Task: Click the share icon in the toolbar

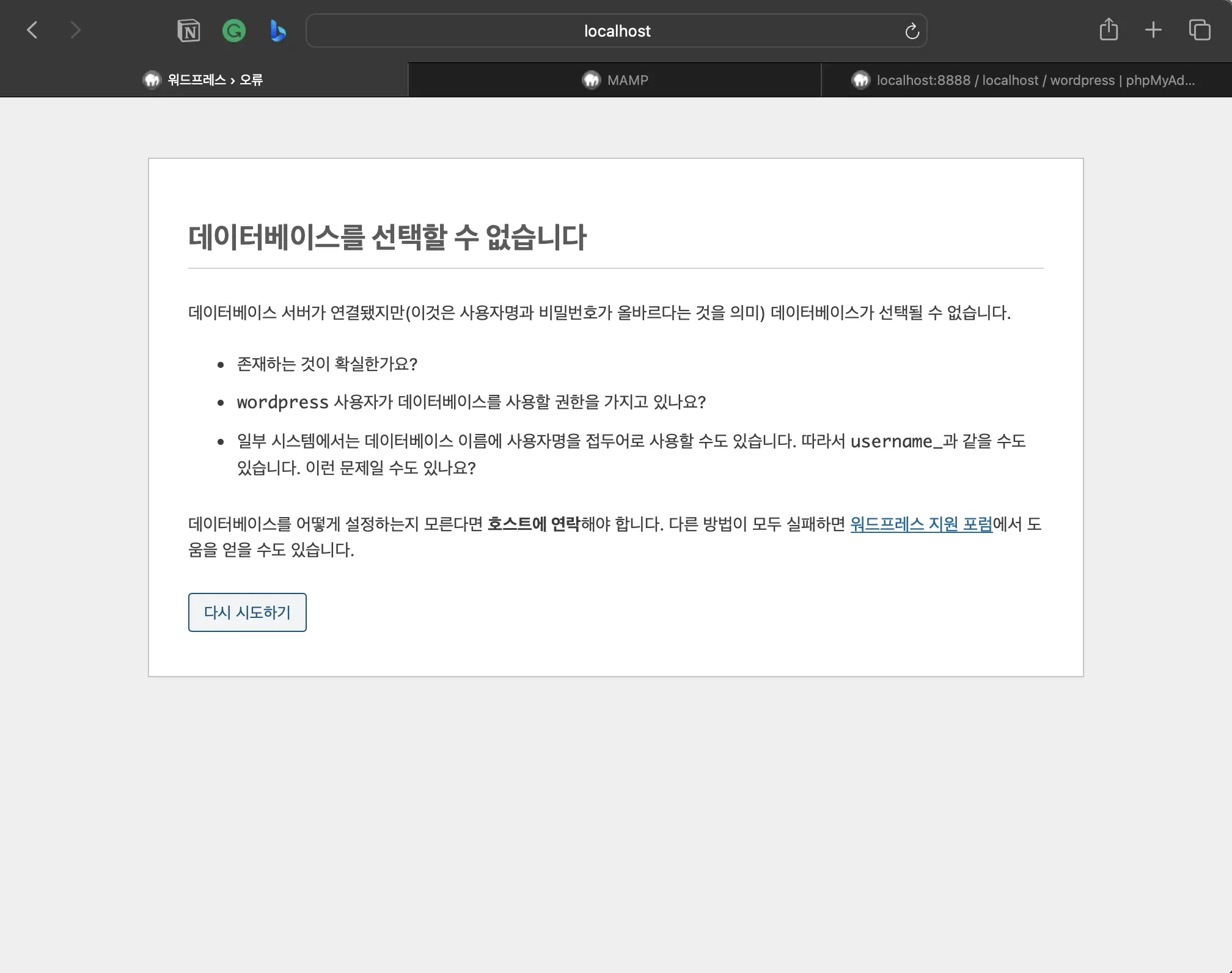Action: click(x=1109, y=29)
